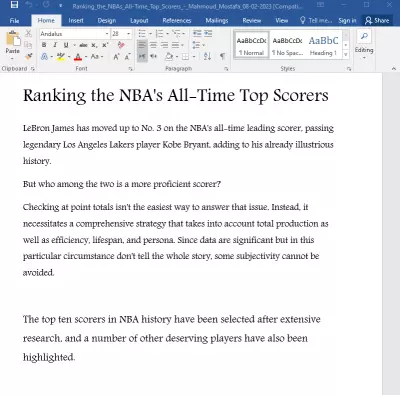This screenshot has width=400, height=395.
Task: Decrease paragraph indent
Action: click(197, 33)
